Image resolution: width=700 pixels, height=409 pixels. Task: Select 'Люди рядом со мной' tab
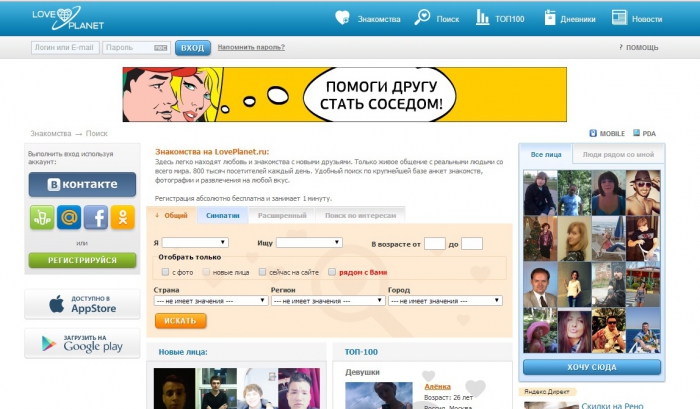618,154
